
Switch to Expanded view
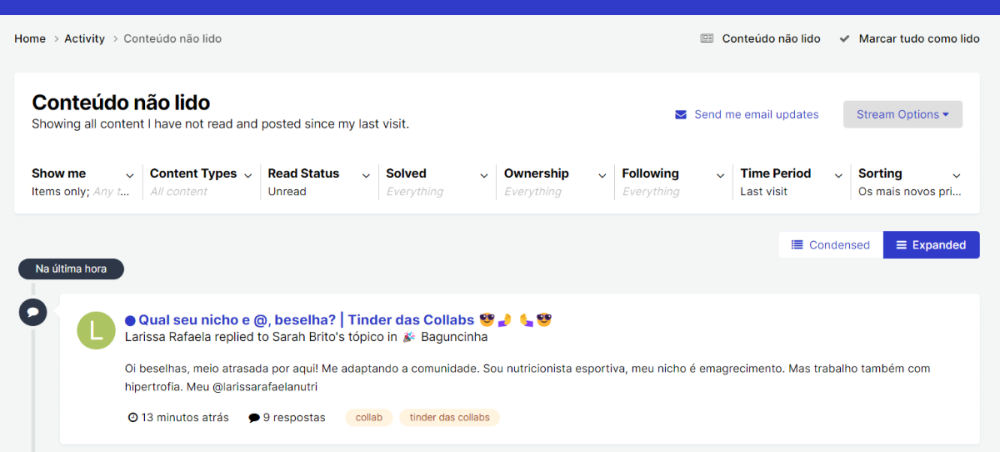[931, 245]
